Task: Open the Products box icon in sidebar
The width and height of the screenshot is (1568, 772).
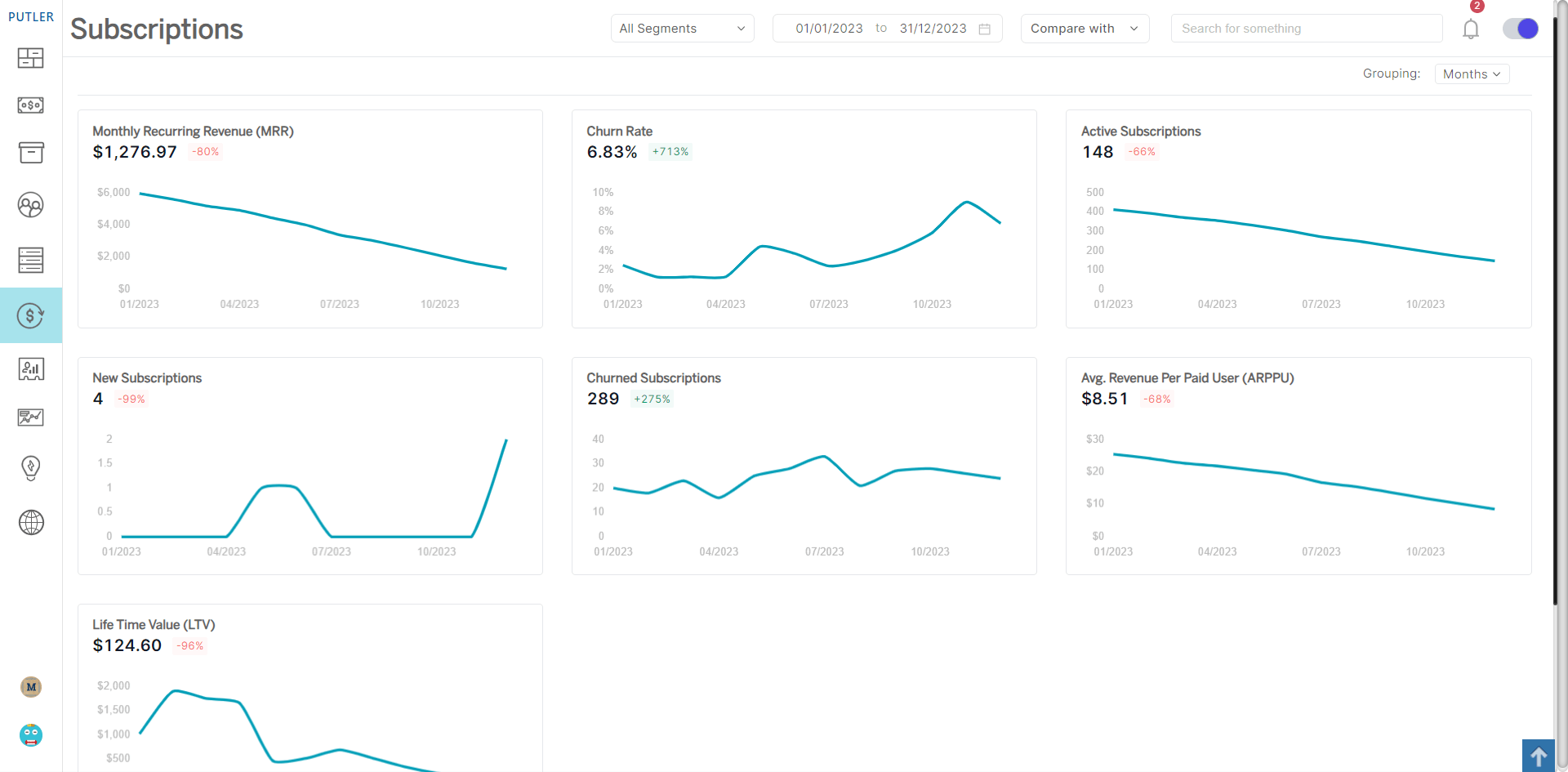Action: pyautogui.click(x=31, y=153)
